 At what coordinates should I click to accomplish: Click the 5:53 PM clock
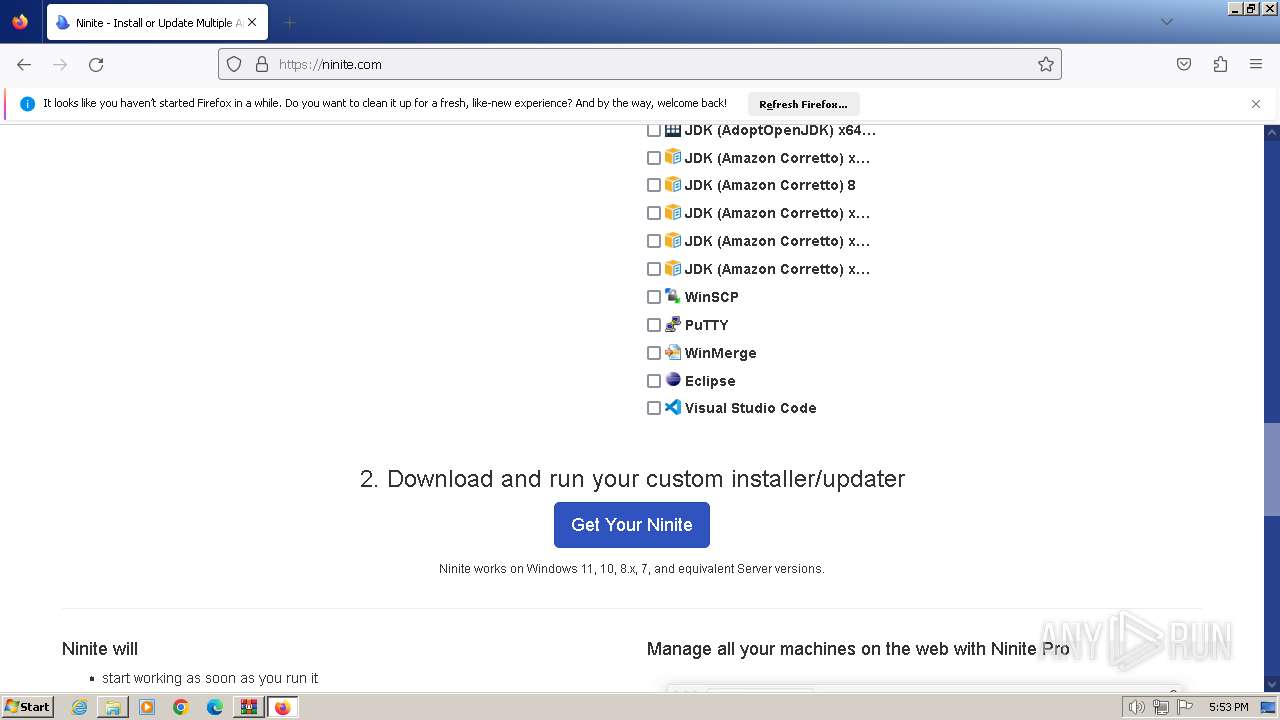point(1228,707)
